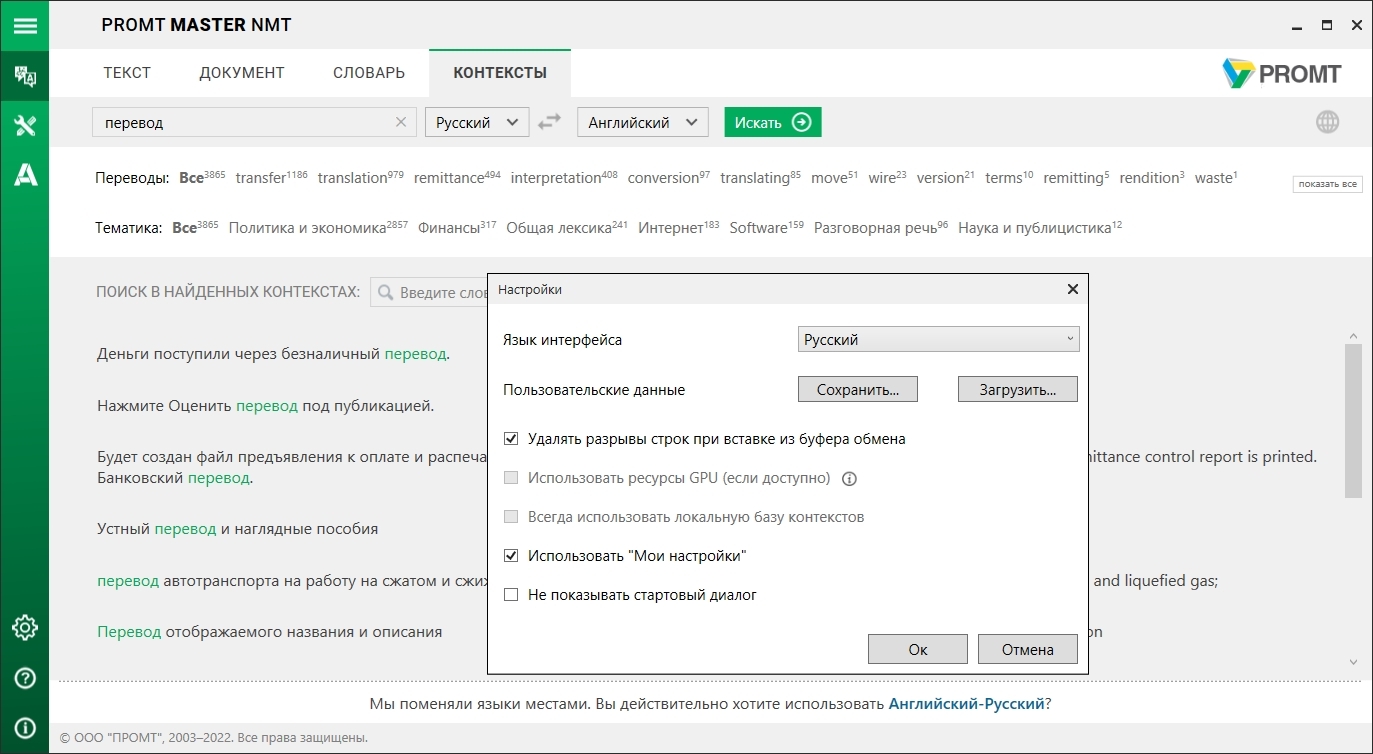Filter topics by 'Финансы'
Viewport: 1373px width, 754px height.
click(457, 227)
